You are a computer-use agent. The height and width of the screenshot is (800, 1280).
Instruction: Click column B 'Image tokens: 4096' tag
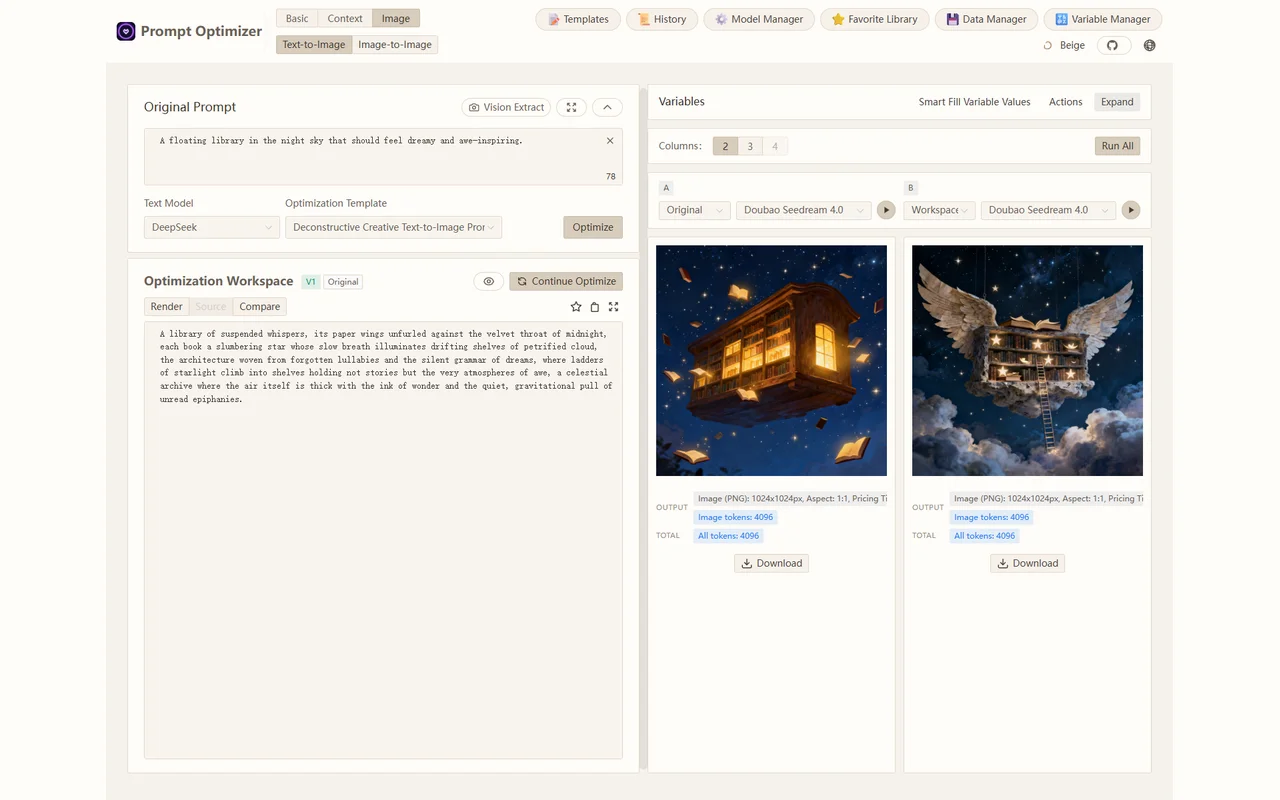(x=992, y=517)
